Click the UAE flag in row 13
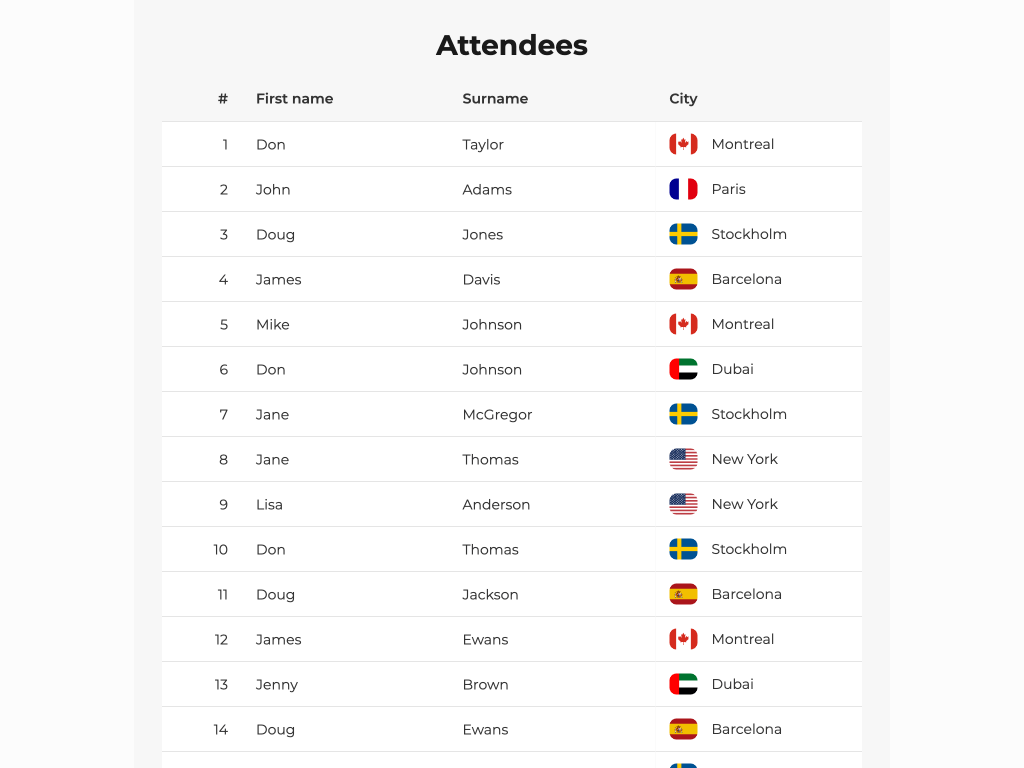 point(683,684)
